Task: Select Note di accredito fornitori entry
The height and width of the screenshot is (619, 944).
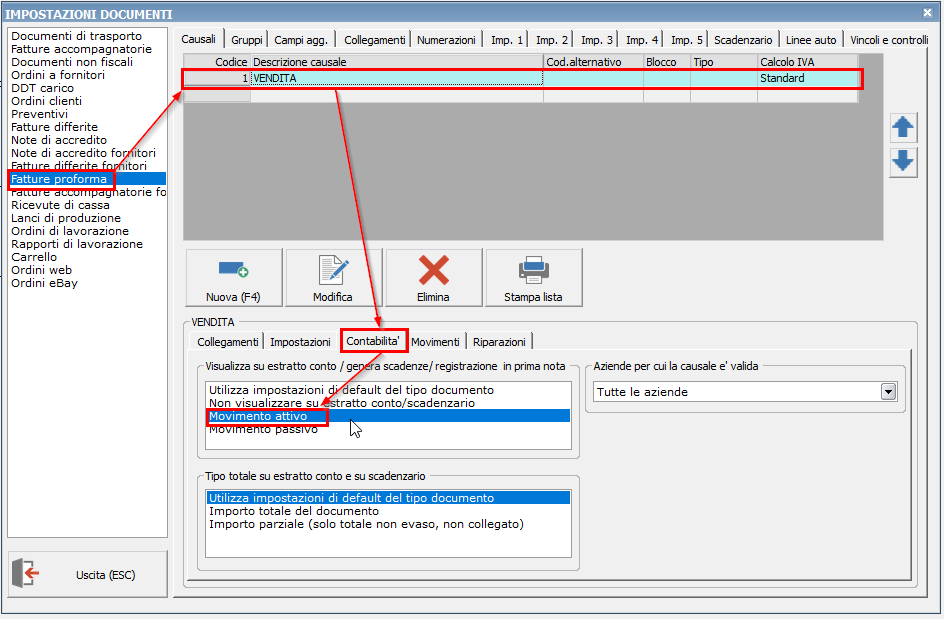Action: tap(83, 153)
